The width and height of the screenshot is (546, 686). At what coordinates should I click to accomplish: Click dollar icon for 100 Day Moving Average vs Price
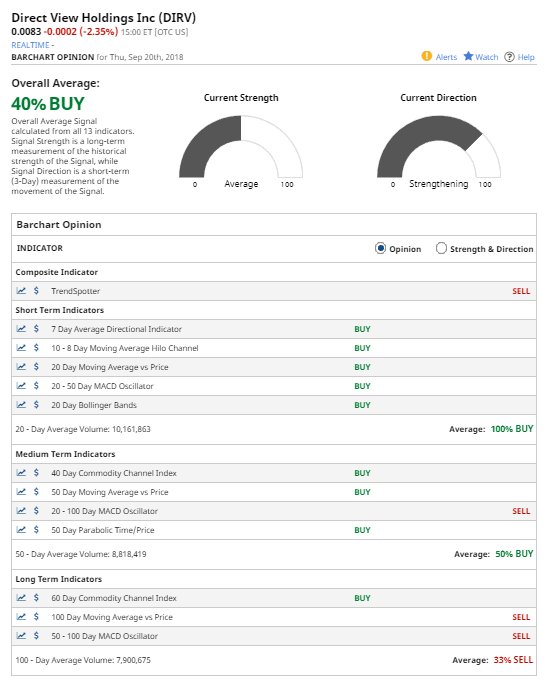[36, 617]
